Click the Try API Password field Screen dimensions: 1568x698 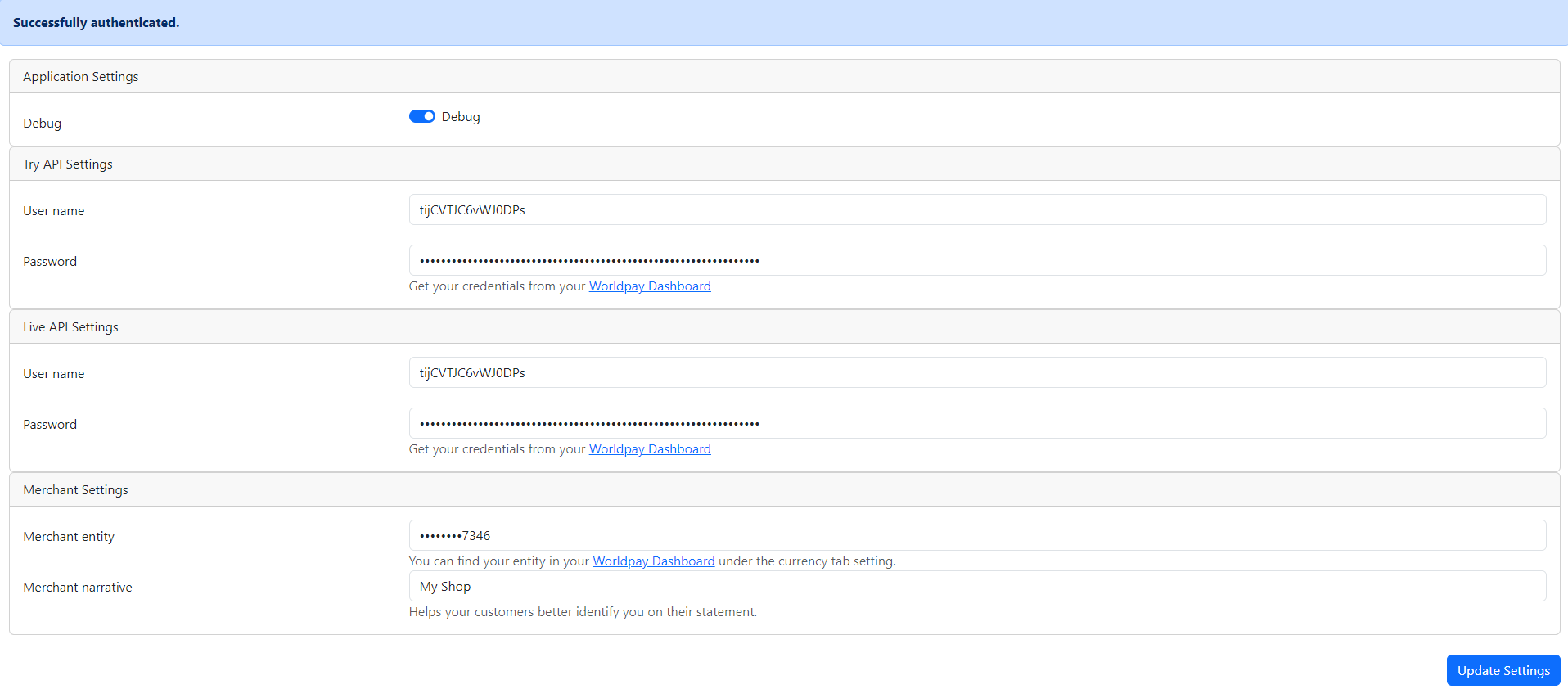977,260
